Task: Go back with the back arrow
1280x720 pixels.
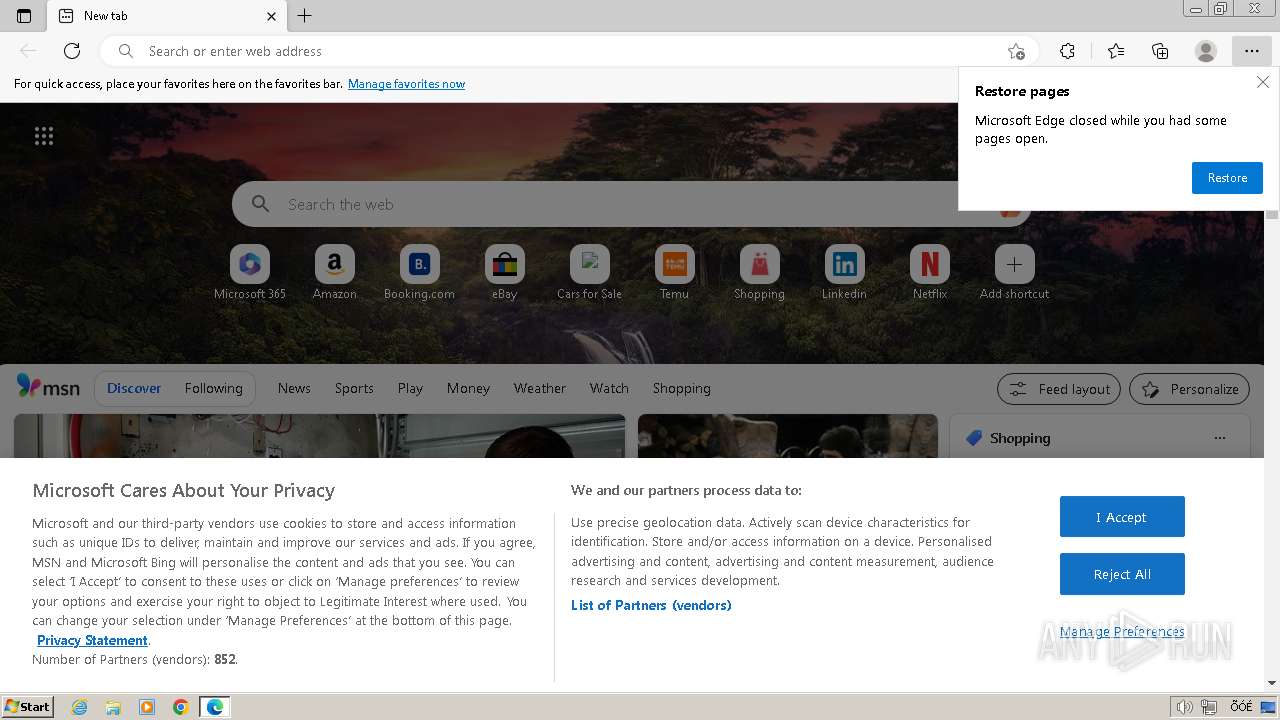Action: pos(28,51)
